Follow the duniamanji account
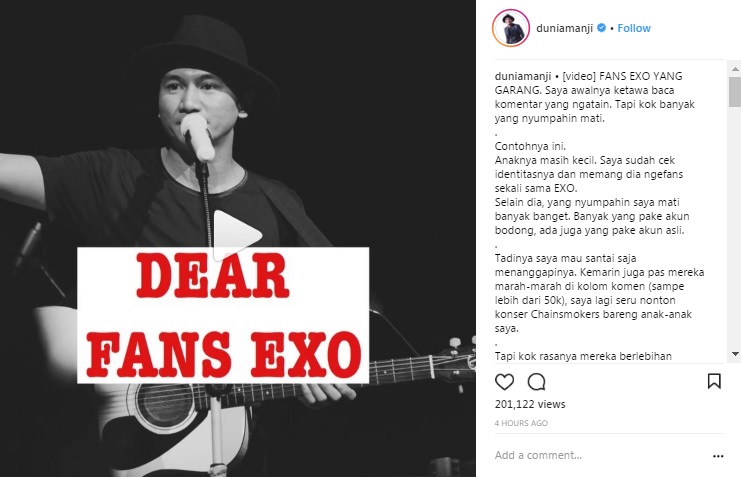 634,28
